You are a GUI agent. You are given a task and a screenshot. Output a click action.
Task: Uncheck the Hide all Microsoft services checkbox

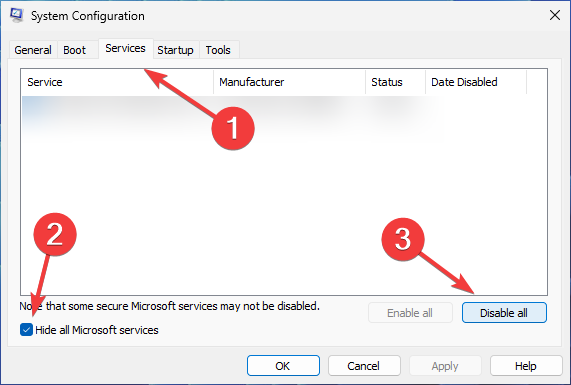coord(27,330)
